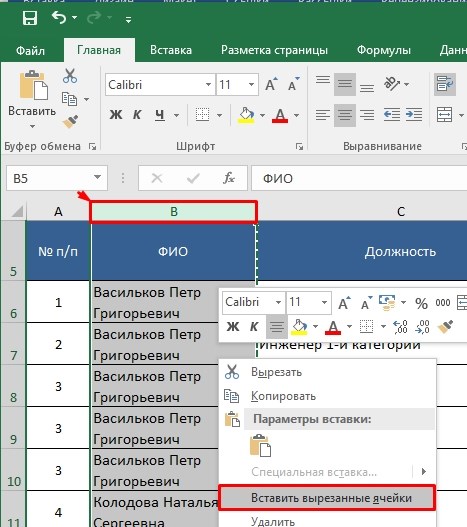Screen dimensions: 467x527
Task: Click ribbon Decrease Font Size icon
Action: point(294,84)
